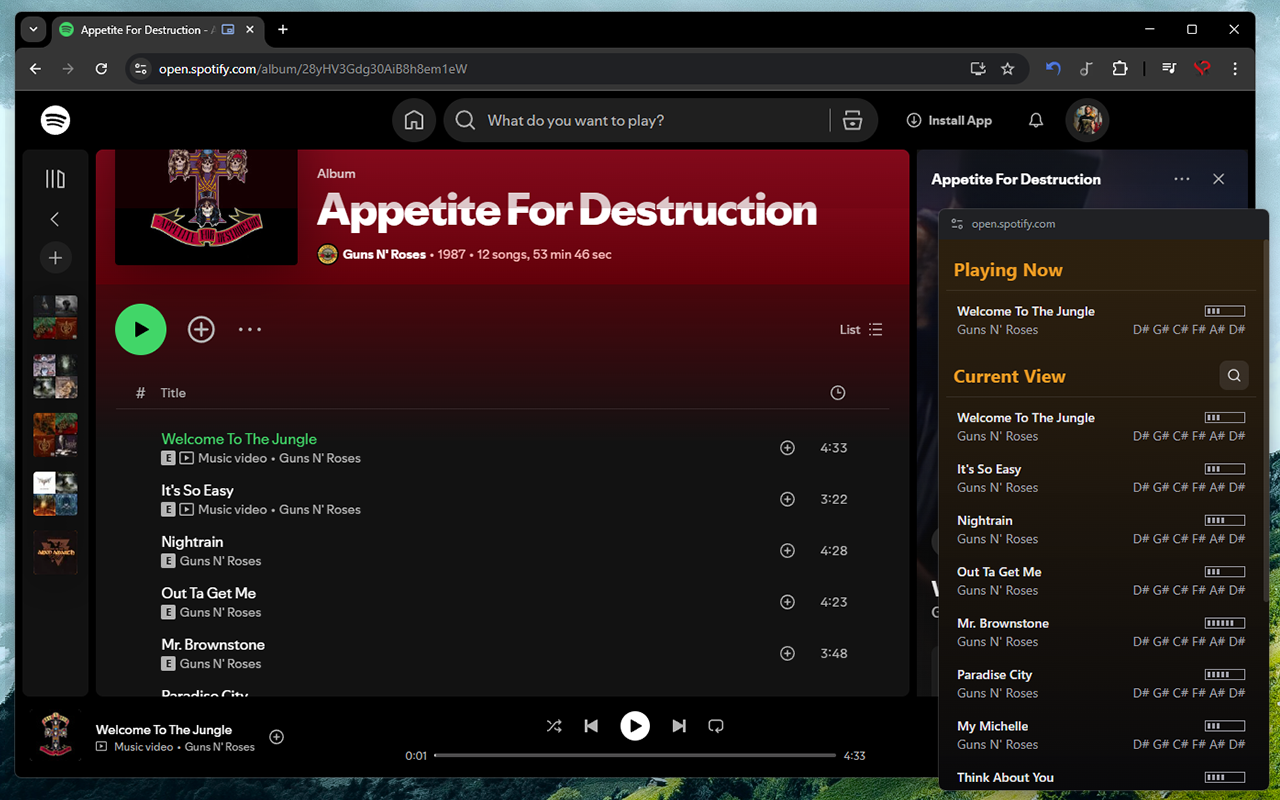Go back in the browser

(x=35, y=69)
